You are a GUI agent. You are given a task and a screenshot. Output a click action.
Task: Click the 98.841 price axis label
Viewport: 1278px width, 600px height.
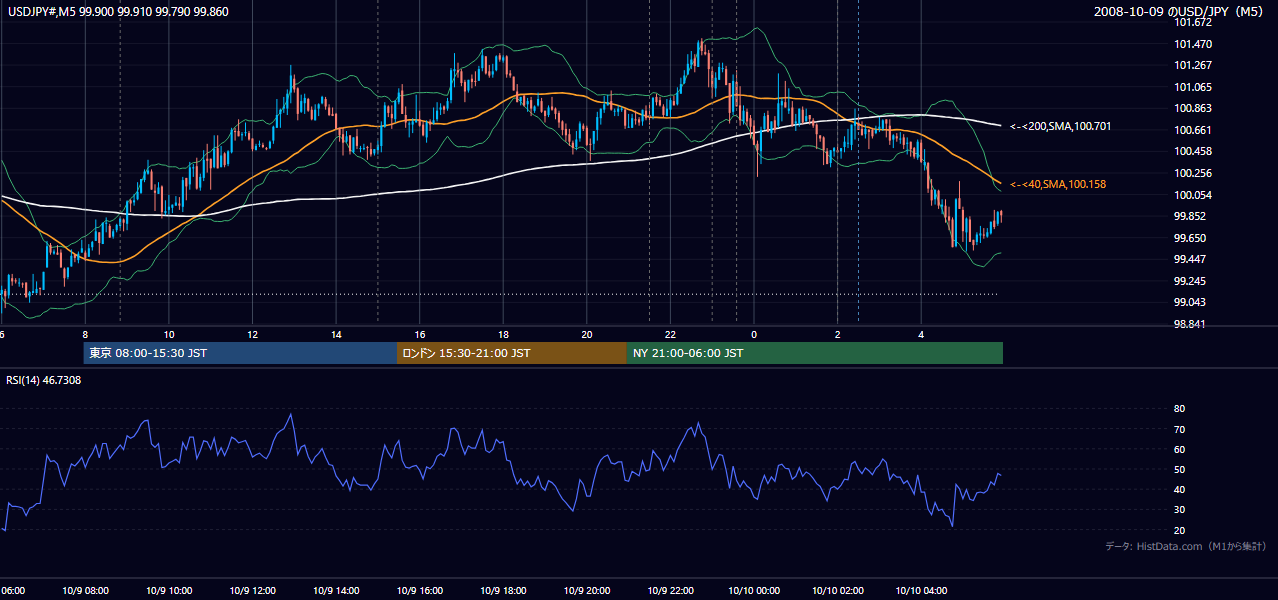pos(1191,325)
